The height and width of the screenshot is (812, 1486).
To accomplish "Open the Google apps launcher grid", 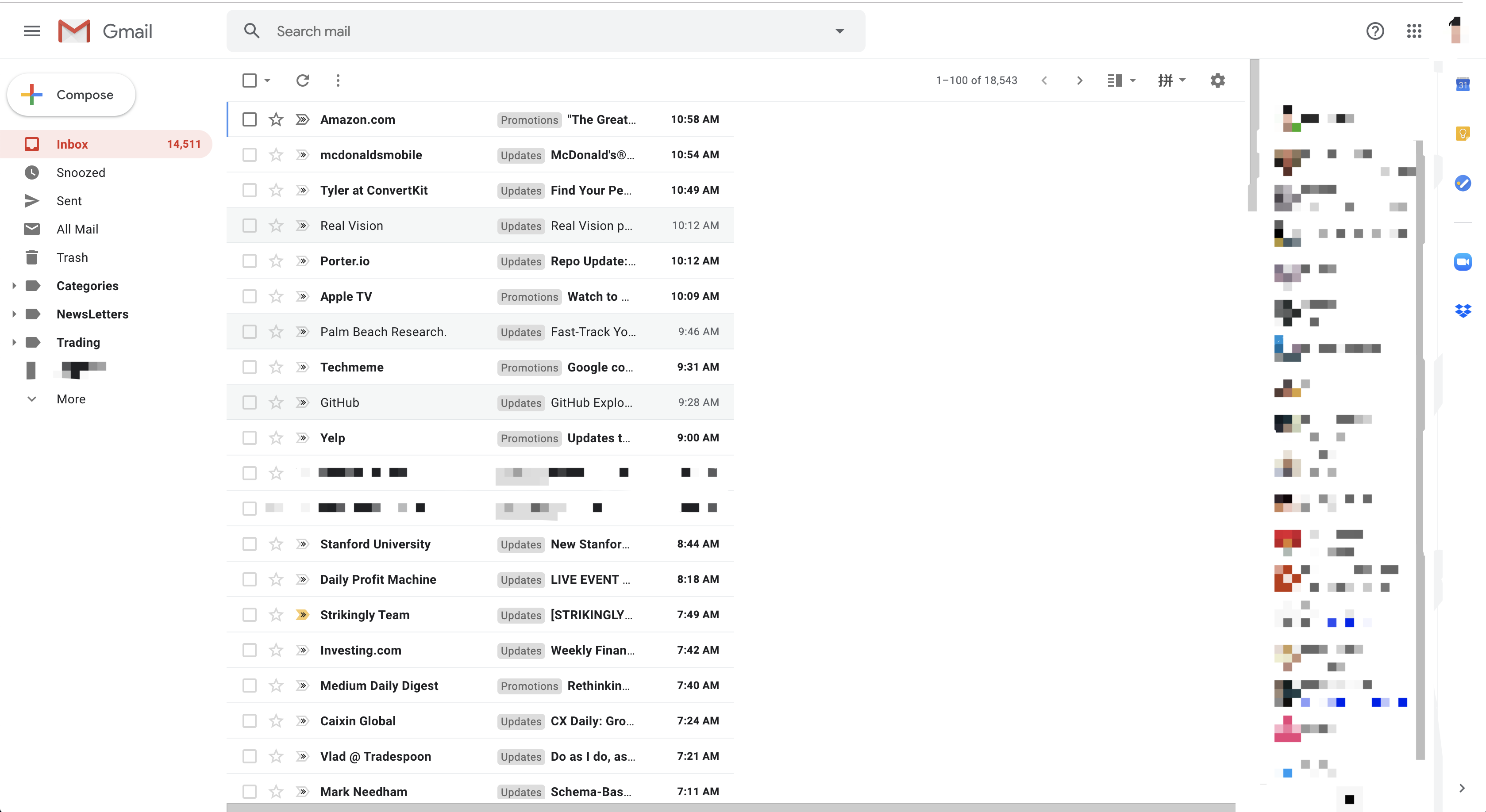I will (1414, 31).
